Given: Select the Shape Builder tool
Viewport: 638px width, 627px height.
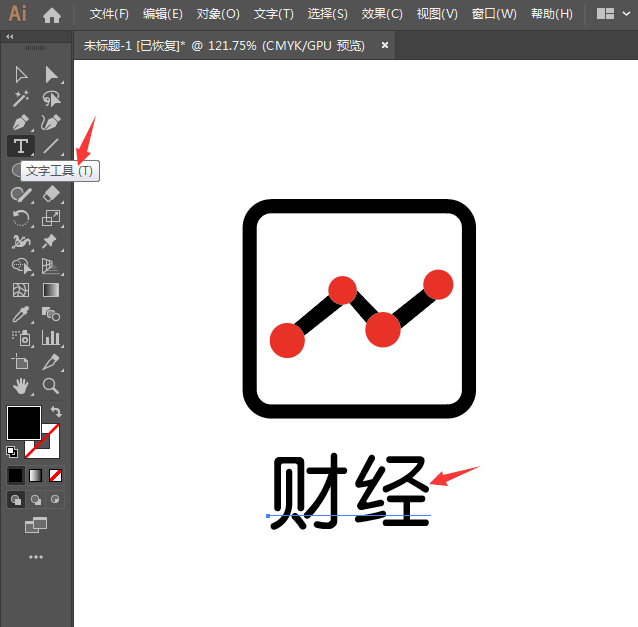Looking at the screenshot, I should point(21,266).
